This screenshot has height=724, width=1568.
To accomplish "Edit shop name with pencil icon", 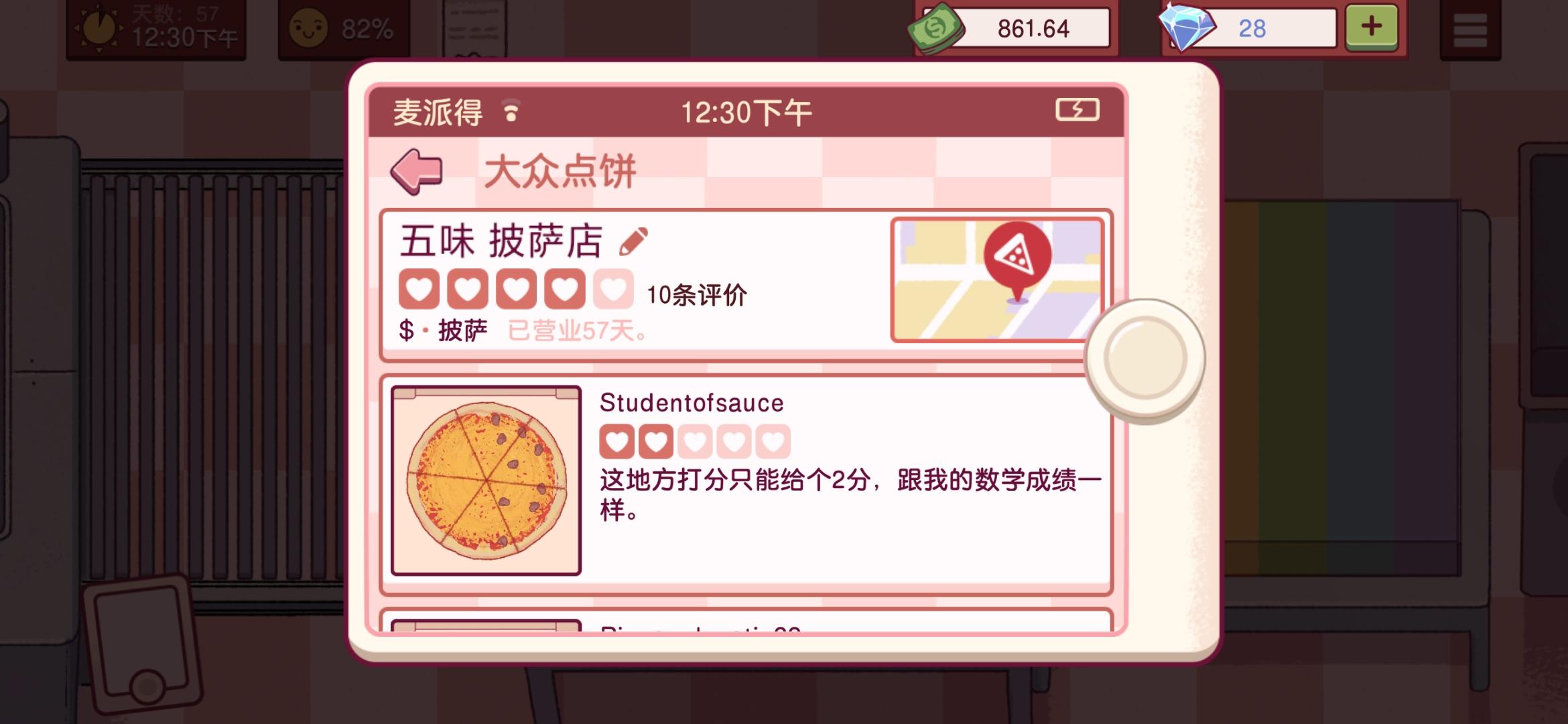I will tap(633, 242).
